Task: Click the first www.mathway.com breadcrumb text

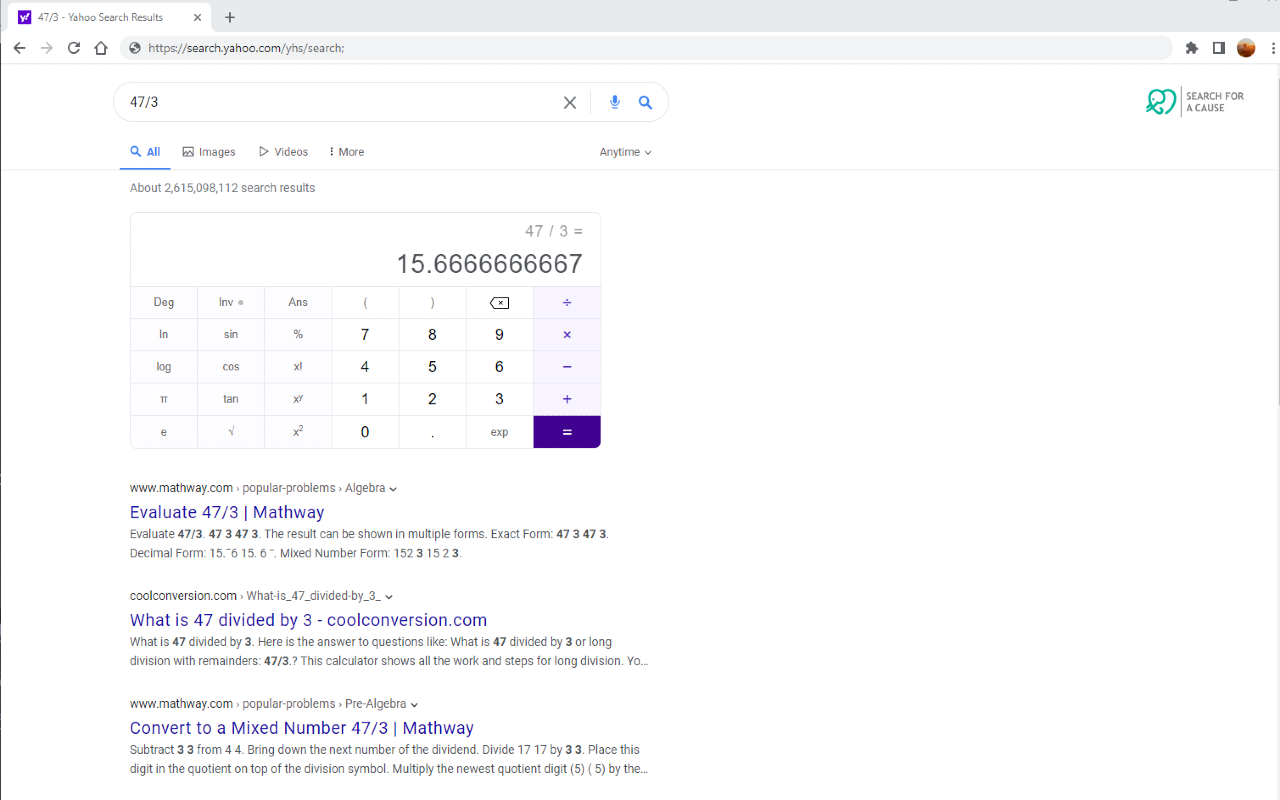Action: click(x=181, y=488)
